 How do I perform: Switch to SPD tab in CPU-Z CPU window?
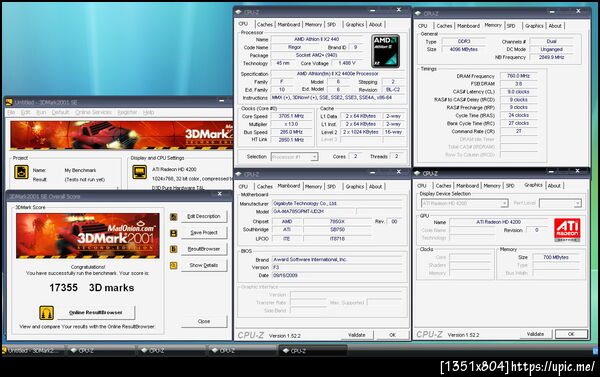[332, 24]
